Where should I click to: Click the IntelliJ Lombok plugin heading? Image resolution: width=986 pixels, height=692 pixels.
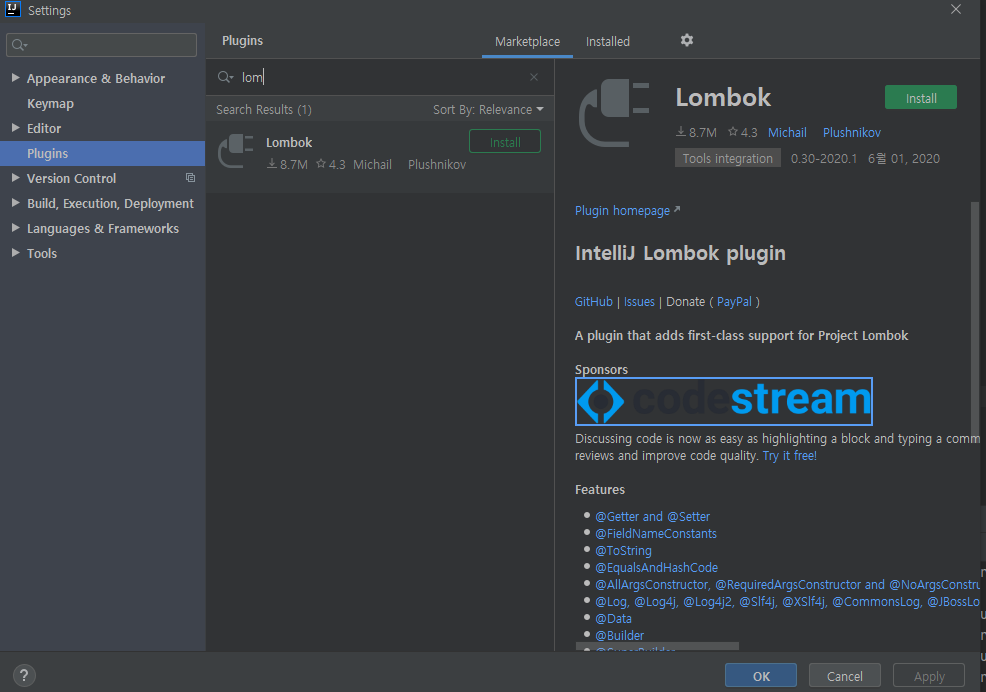click(680, 254)
